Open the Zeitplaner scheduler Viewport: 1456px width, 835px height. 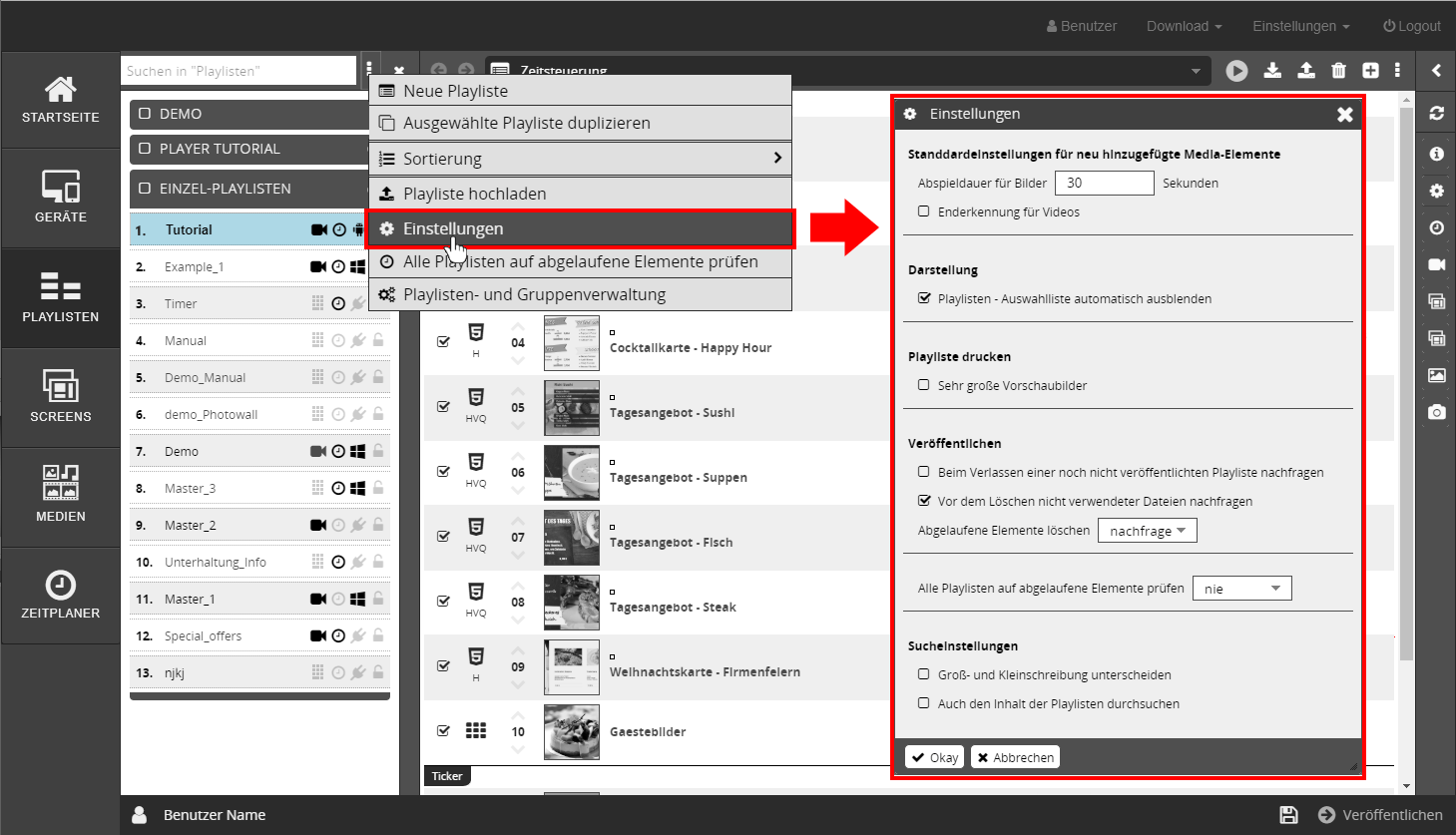pos(61,595)
